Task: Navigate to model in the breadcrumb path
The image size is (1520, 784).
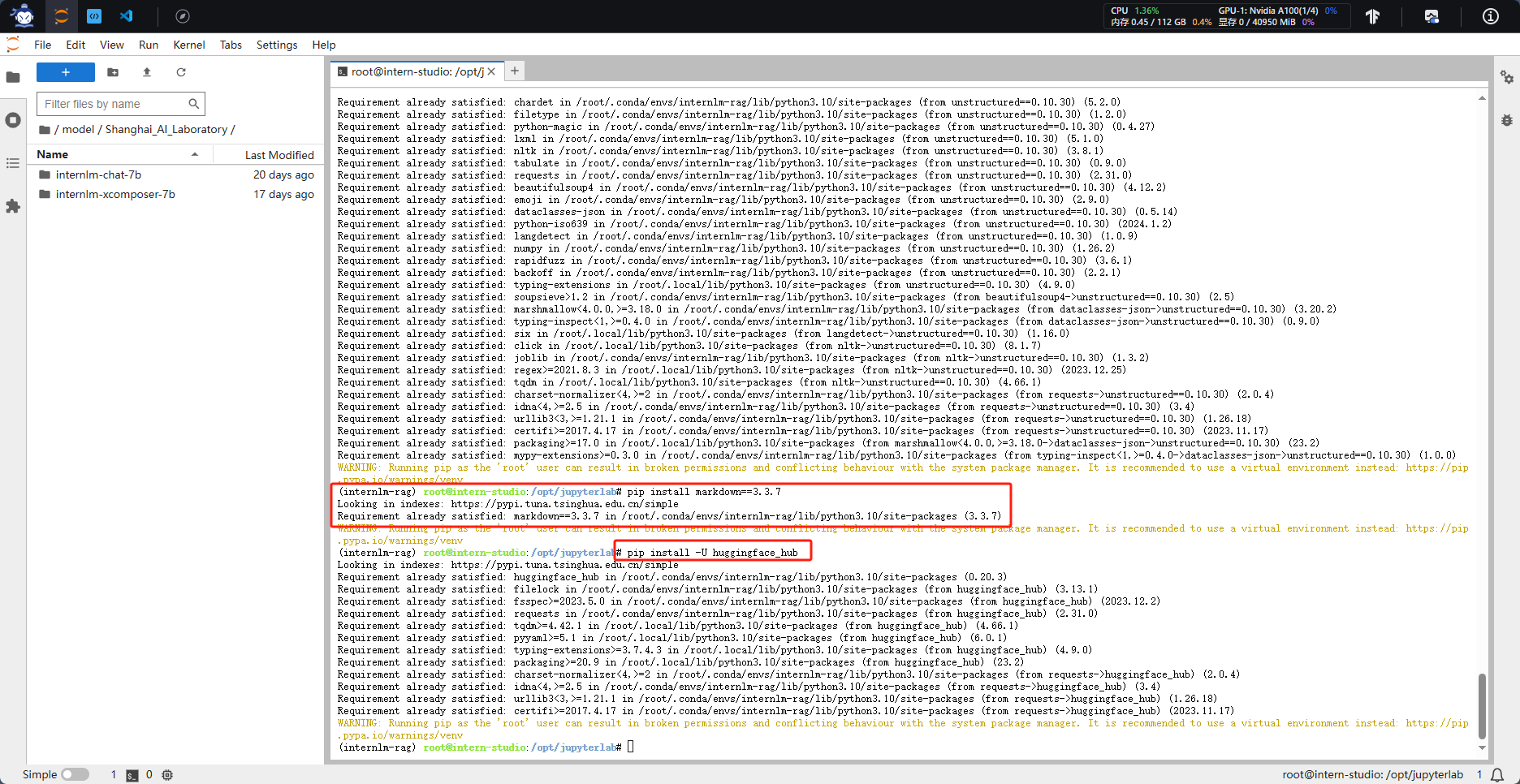Action: tap(78, 129)
